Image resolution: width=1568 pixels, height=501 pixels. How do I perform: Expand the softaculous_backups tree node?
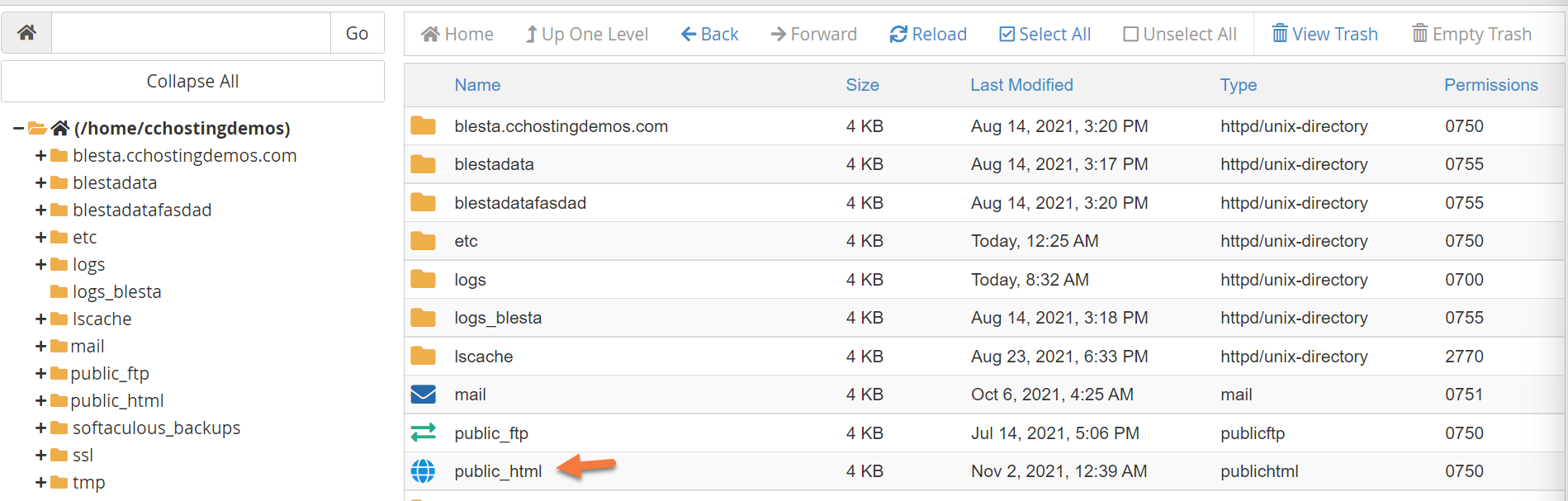pos(40,428)
